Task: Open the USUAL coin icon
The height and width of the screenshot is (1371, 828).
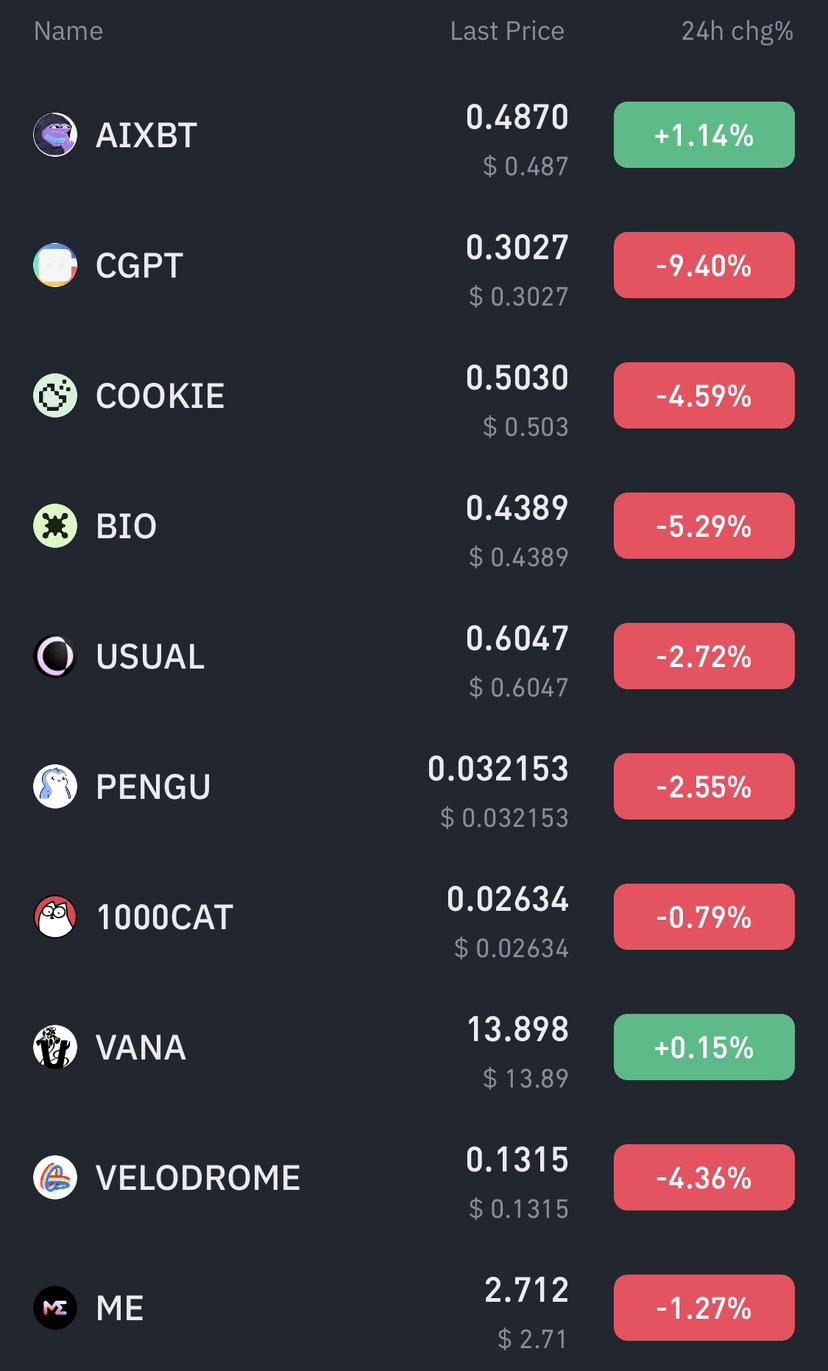Action: pyautogui.click(x=55, y=657)
